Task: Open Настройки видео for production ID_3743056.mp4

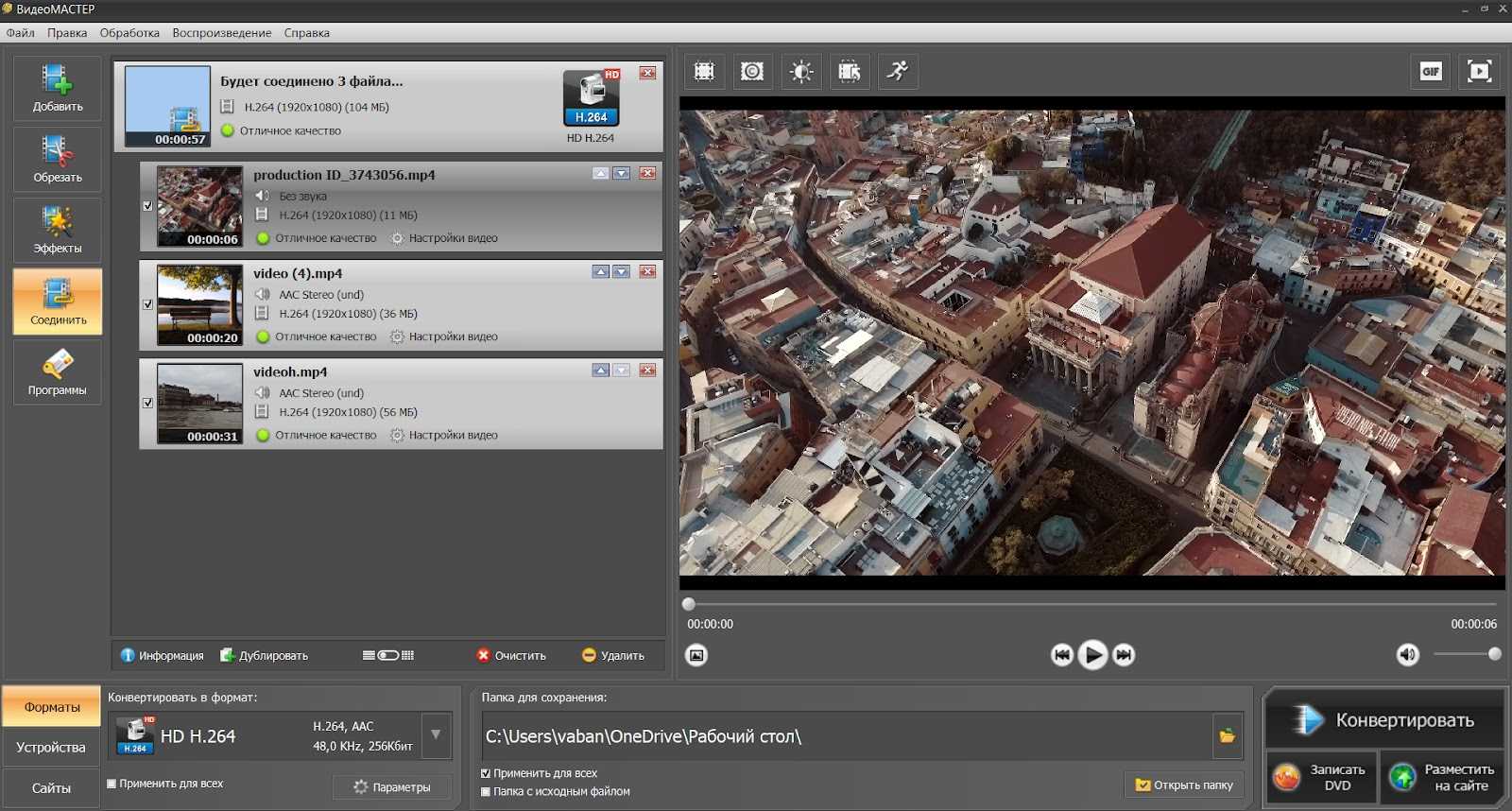Action: point(444,238)
